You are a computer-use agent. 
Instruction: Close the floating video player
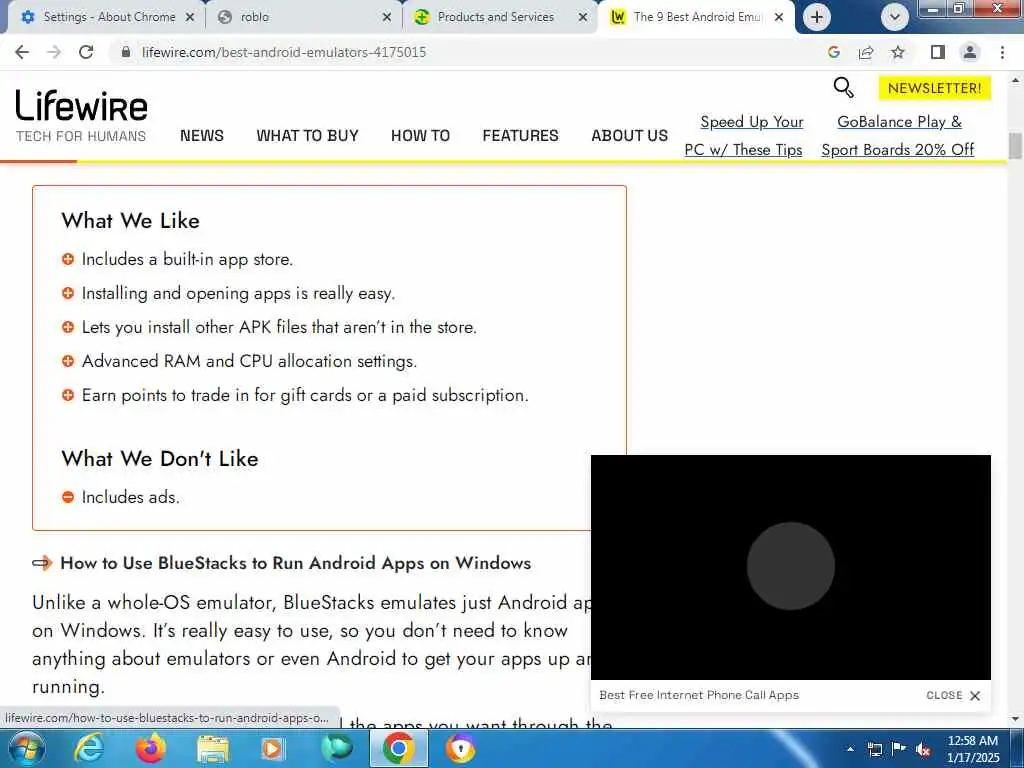point(953,696)
